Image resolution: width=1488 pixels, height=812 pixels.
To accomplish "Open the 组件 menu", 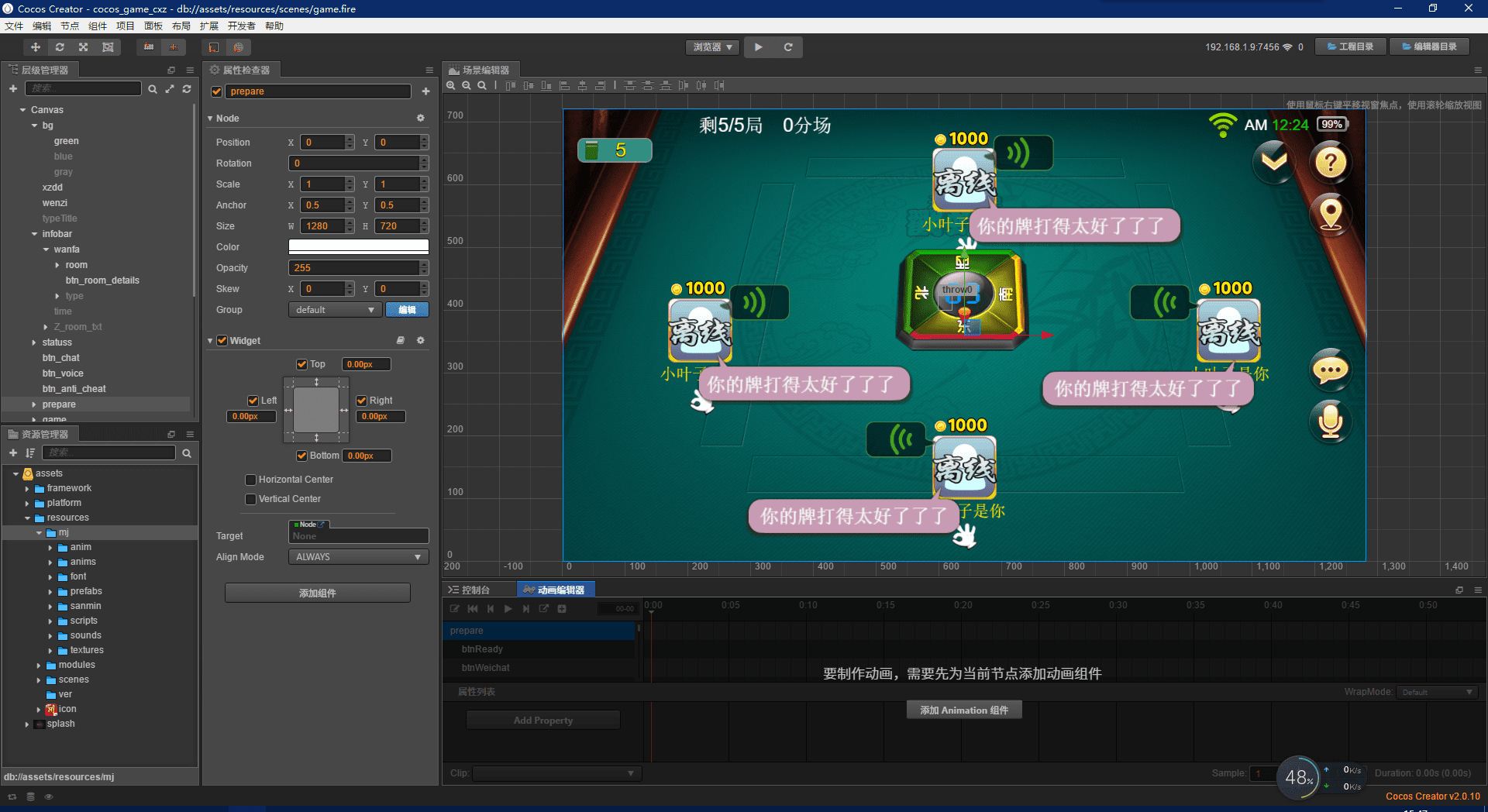I will [x=98, y=26].
